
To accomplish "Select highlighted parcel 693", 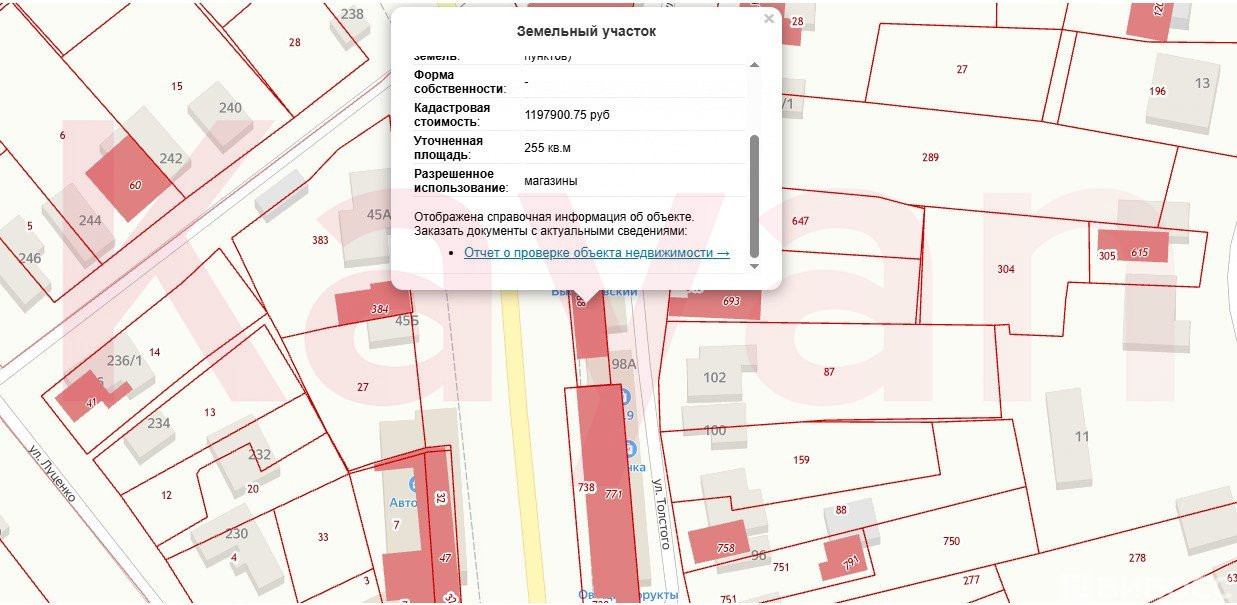I will (x=725, y=301).
